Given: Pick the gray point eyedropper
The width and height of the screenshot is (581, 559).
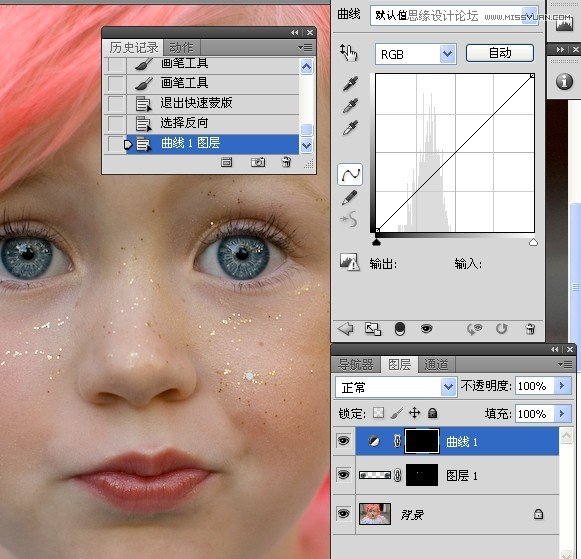Looking at the screenshot, I should (x=350, y=106).
